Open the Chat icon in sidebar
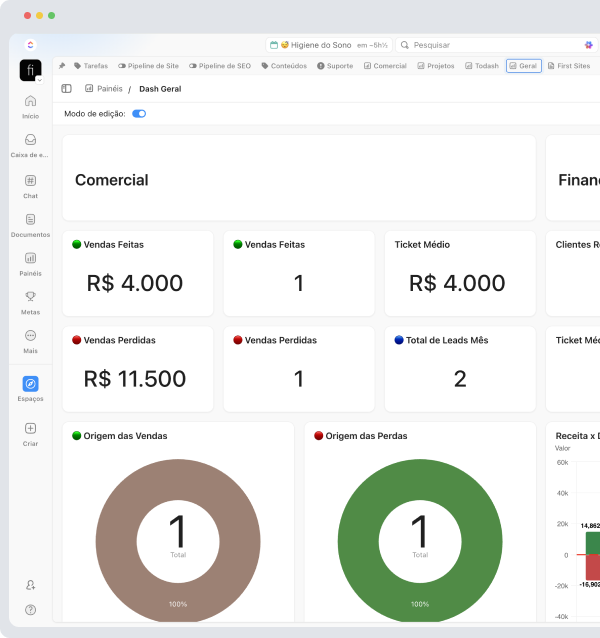Screen dimensions: 600x638 (30, 181)
